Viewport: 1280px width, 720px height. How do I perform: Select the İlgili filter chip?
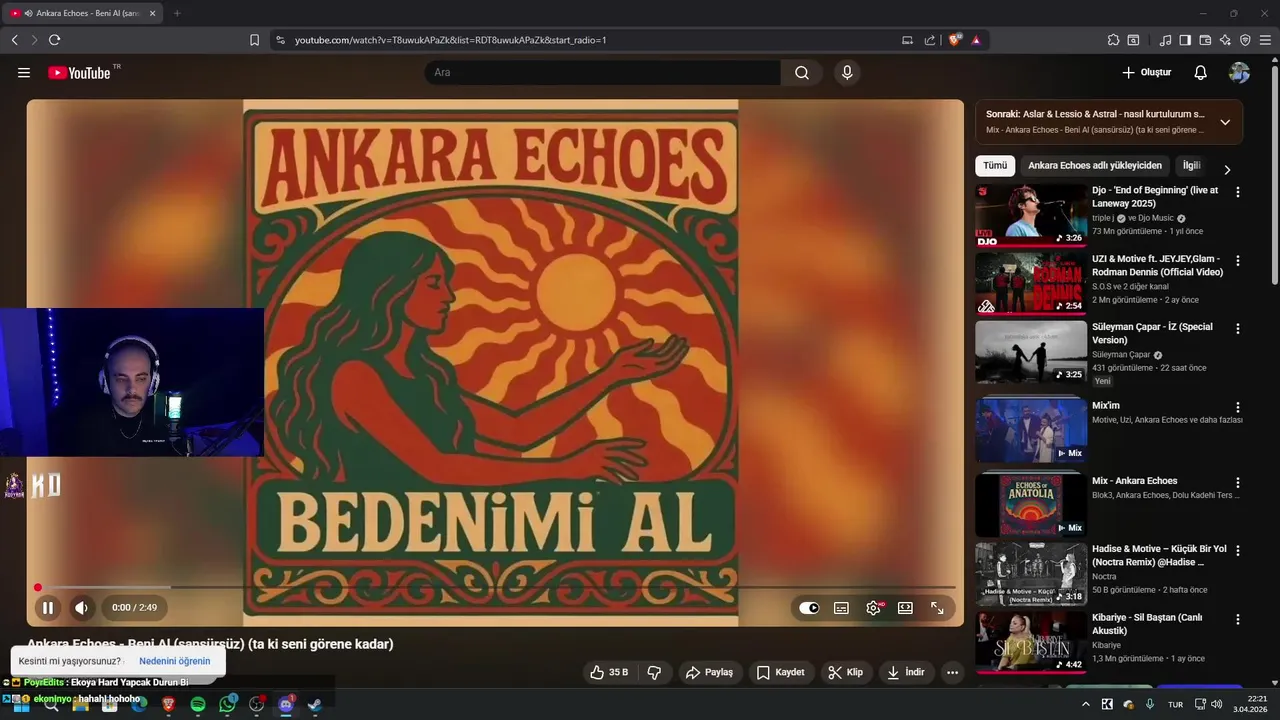(1191, 166)
